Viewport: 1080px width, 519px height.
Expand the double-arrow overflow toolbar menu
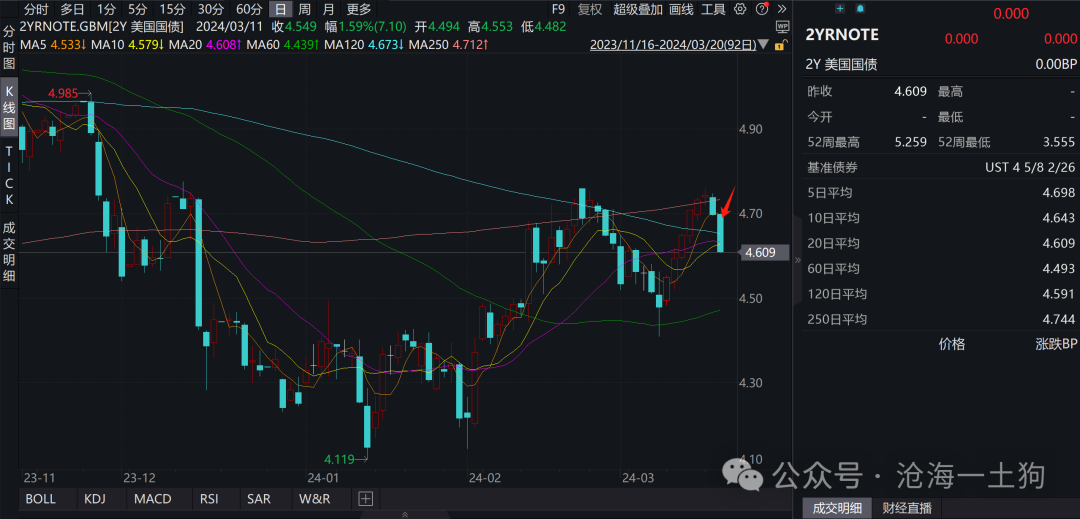[781, 9]
